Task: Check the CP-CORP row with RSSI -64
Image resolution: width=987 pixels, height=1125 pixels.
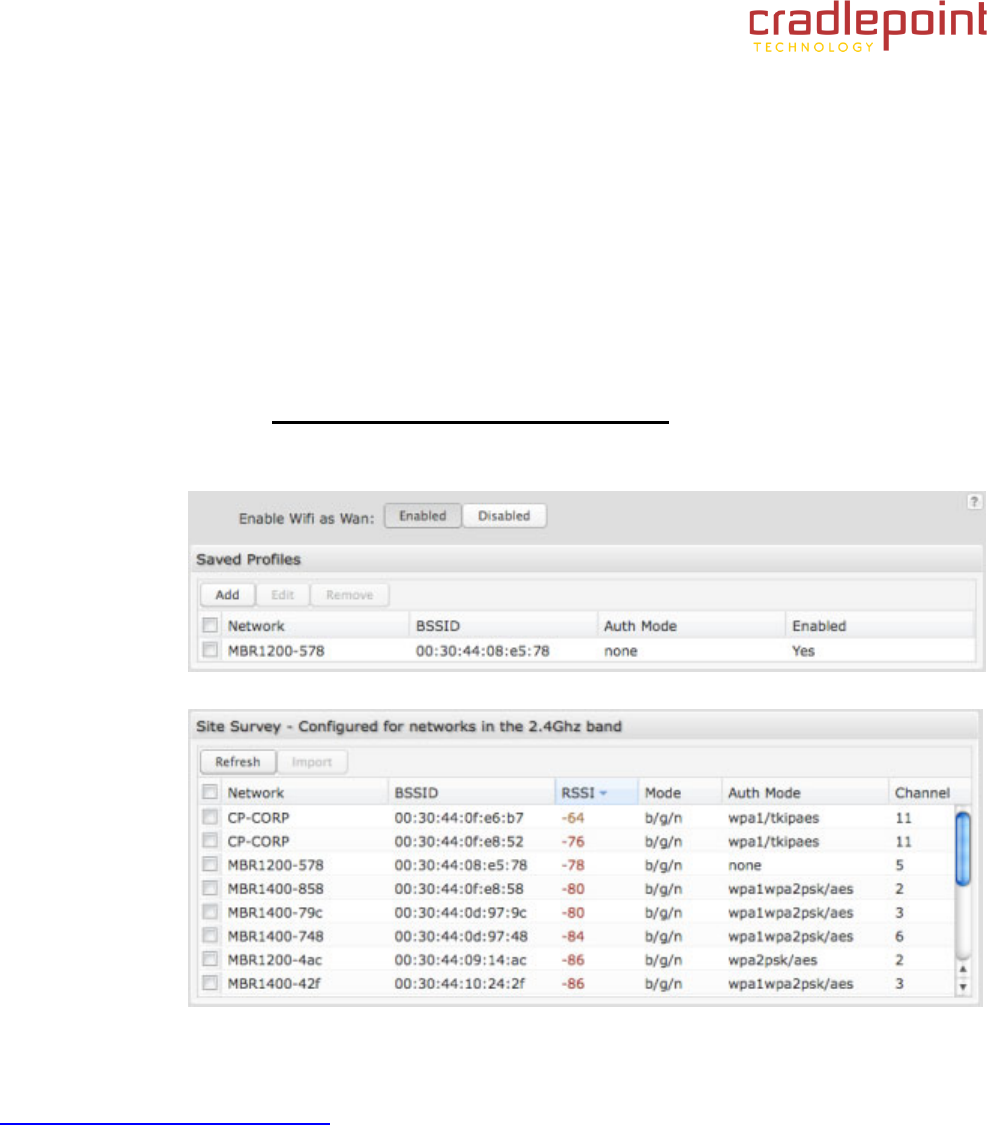Action: [209, 817]
